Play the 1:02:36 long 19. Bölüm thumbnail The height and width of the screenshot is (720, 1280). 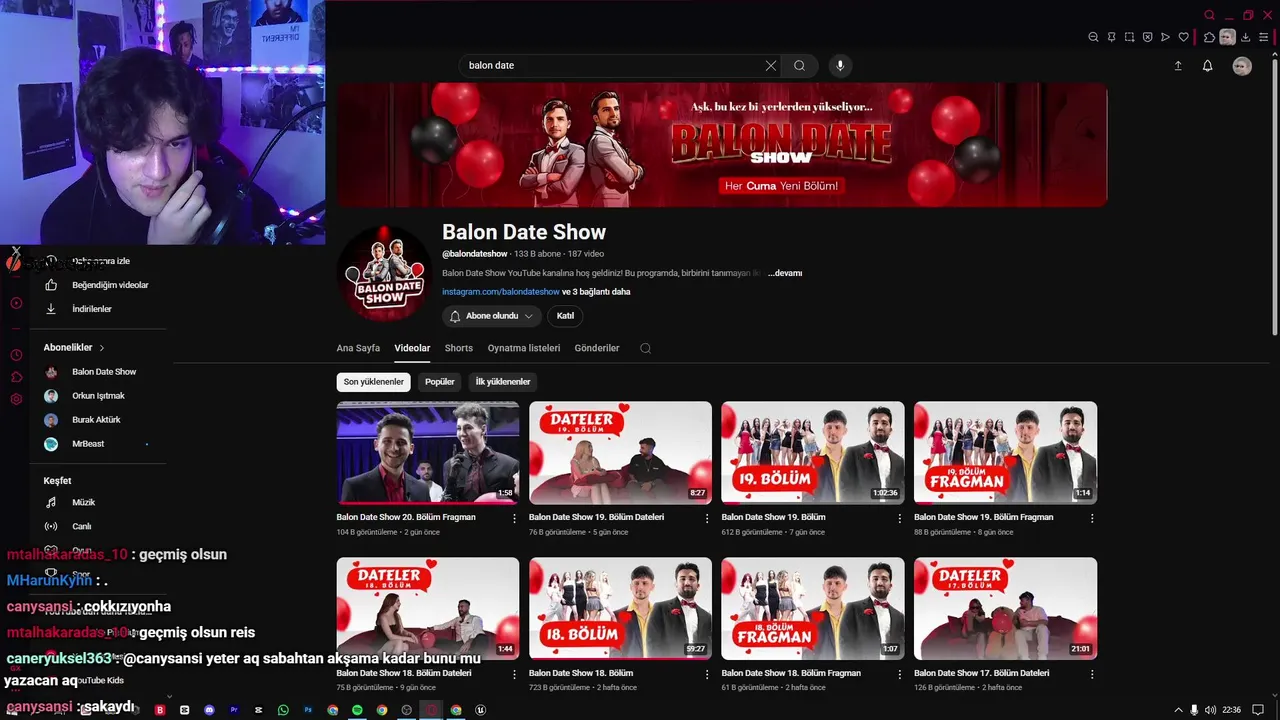click(813, 453)
